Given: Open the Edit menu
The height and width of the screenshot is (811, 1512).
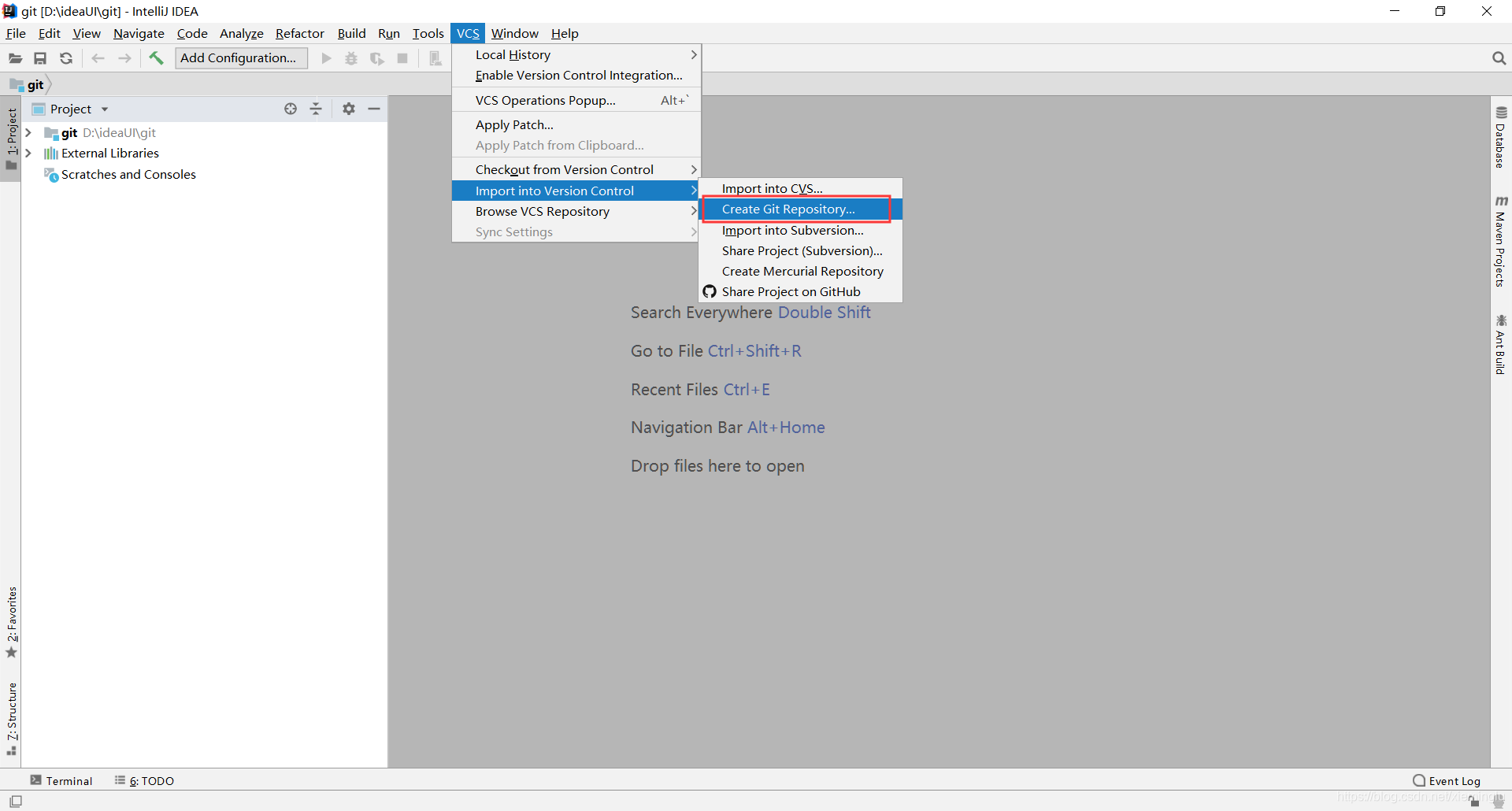Looking at the screenshot, I should coord(49,33).
